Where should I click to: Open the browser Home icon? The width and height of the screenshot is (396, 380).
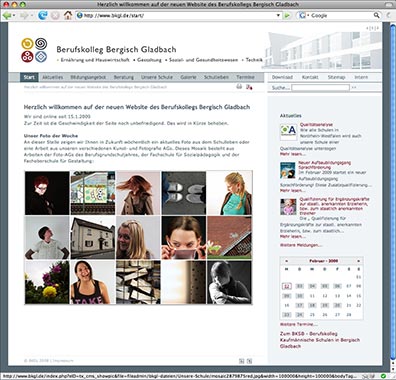pos(68,15)
